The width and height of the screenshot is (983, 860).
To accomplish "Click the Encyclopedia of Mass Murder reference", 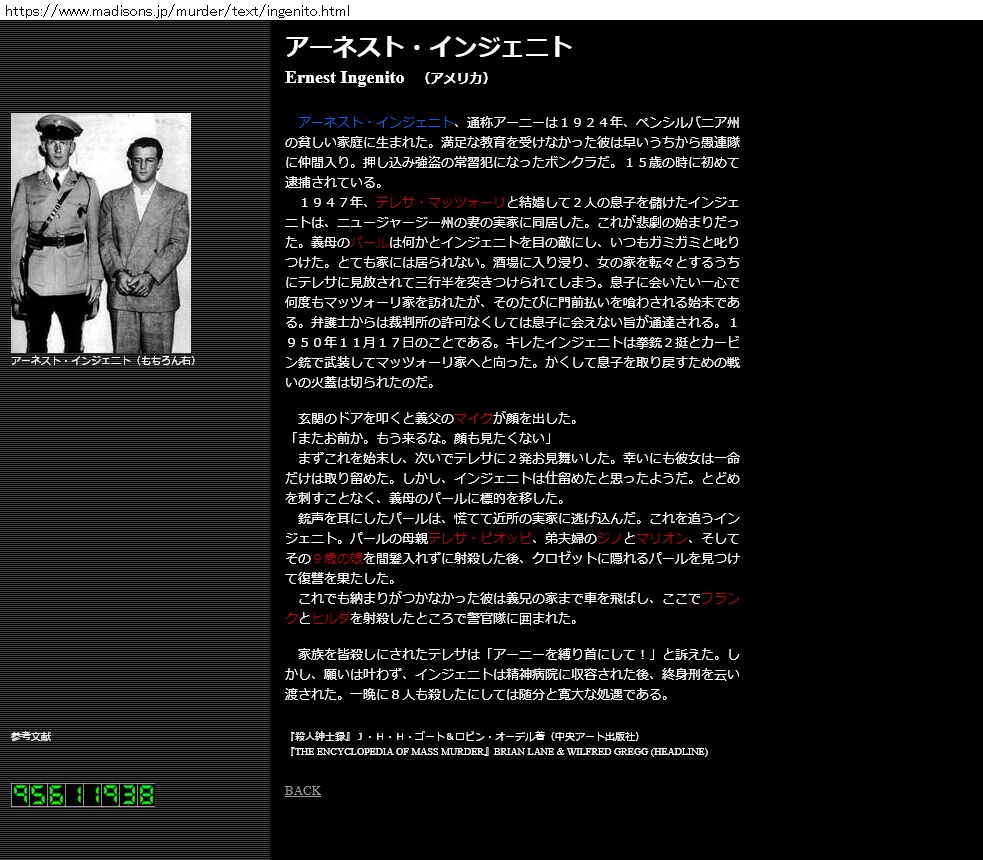I will pos(496,752).
